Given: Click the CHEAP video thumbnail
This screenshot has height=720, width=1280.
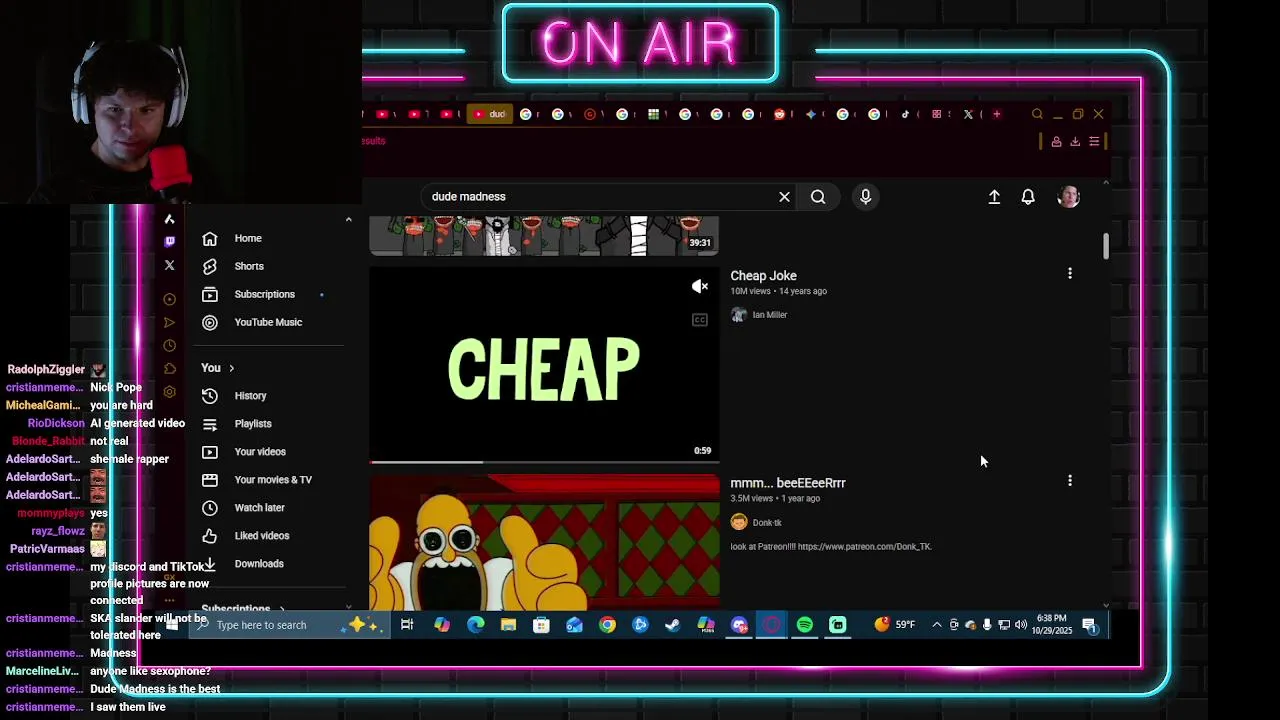Looking at the screenshot, I should [x=544, y=366].
